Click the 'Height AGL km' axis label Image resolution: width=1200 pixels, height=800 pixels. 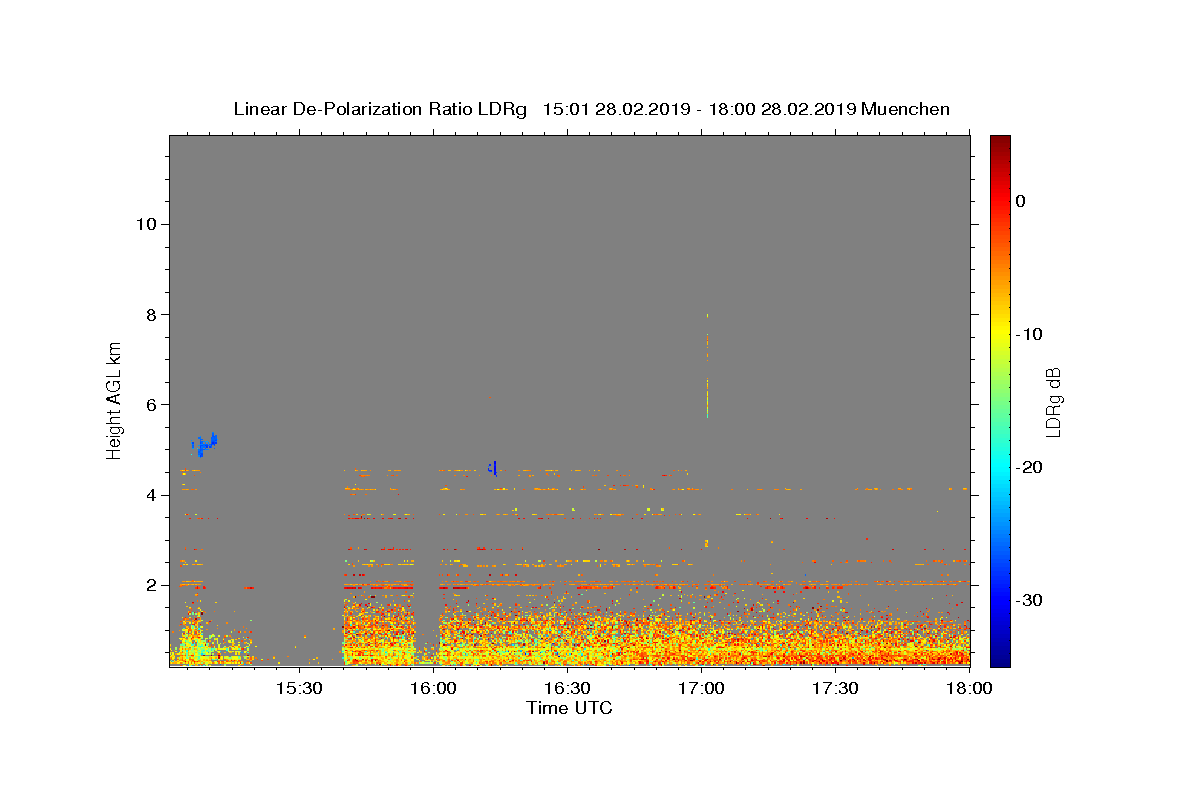(x=114, y=400)
